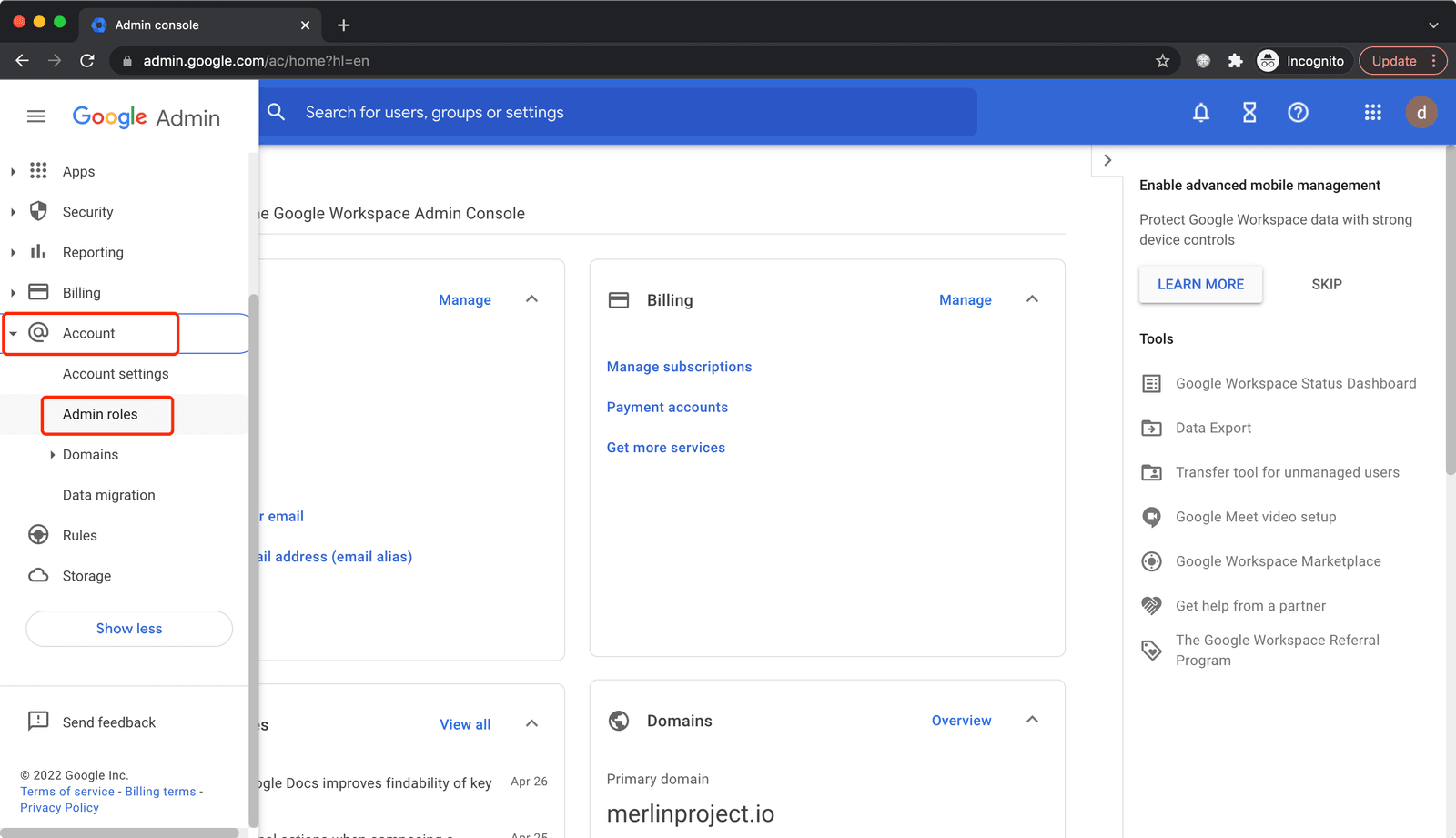Viewport: 1456px width, 838px height.
Task: Click the Reporting bar chart icon
Action: [x=38, y=252]
